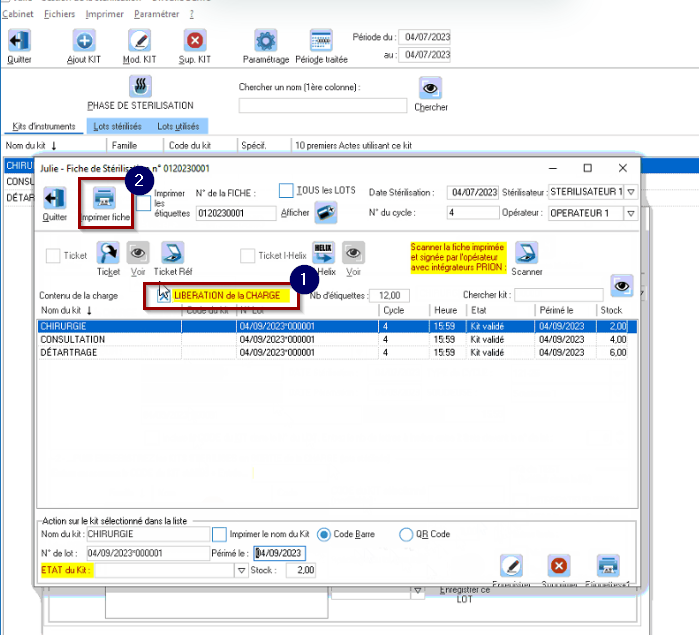This screenshot has width=699, height=635.
Task: Switch to Lots stérilisés tab
Action: click(x=117, y=127)
